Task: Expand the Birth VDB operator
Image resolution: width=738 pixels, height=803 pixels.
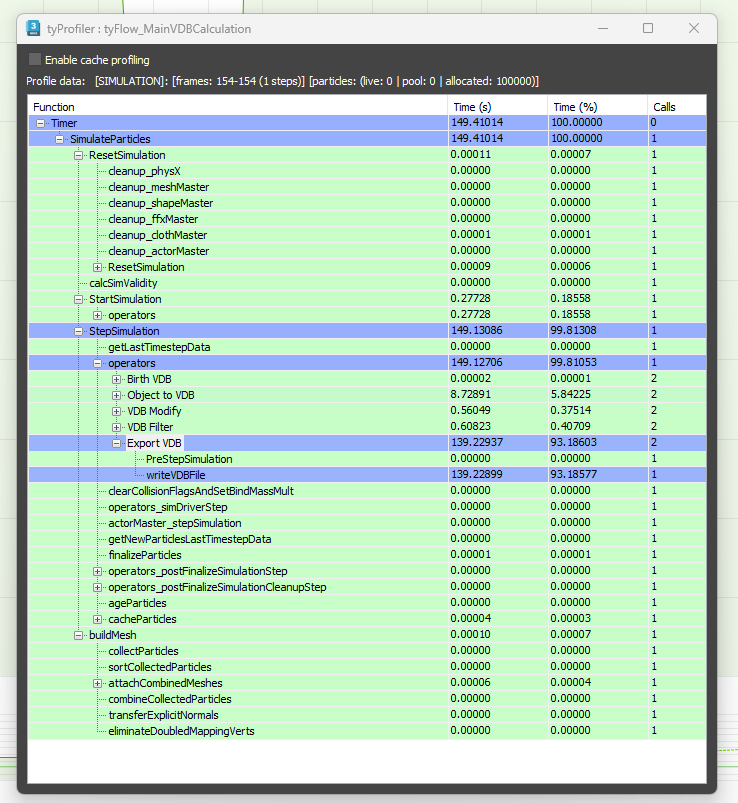Action: tap(117, 379)
